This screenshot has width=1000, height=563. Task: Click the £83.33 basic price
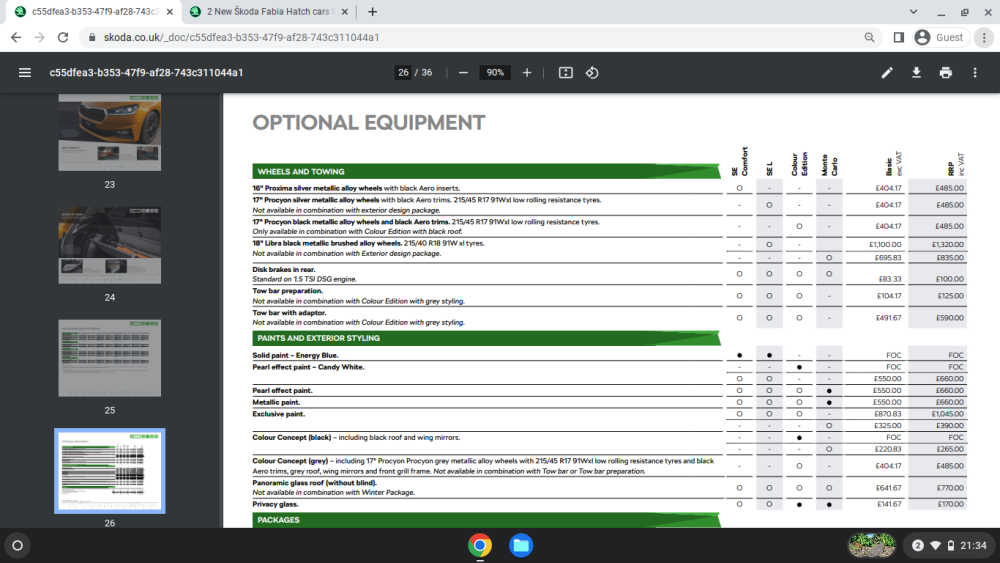(890, 279)
